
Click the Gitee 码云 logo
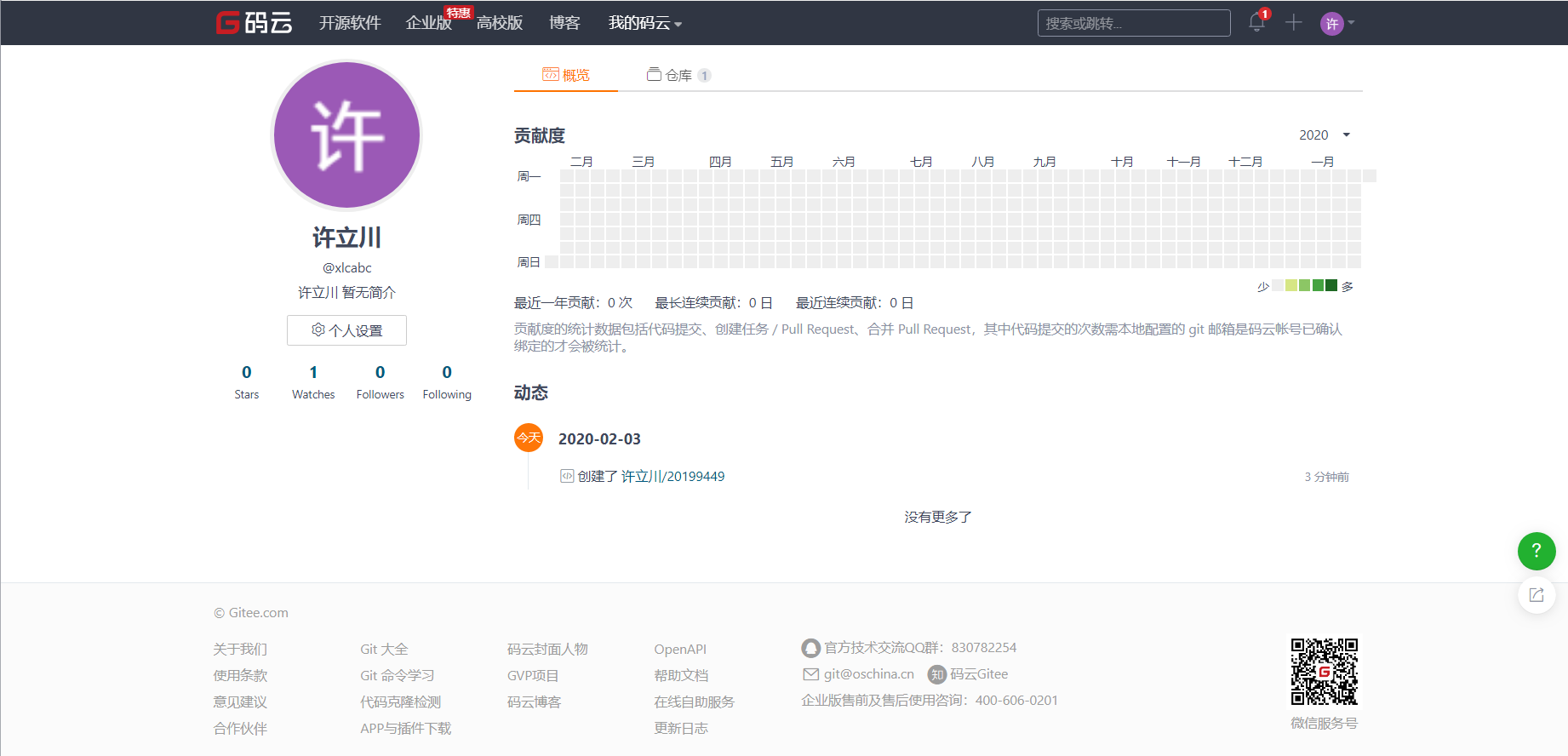coord(254,23)
